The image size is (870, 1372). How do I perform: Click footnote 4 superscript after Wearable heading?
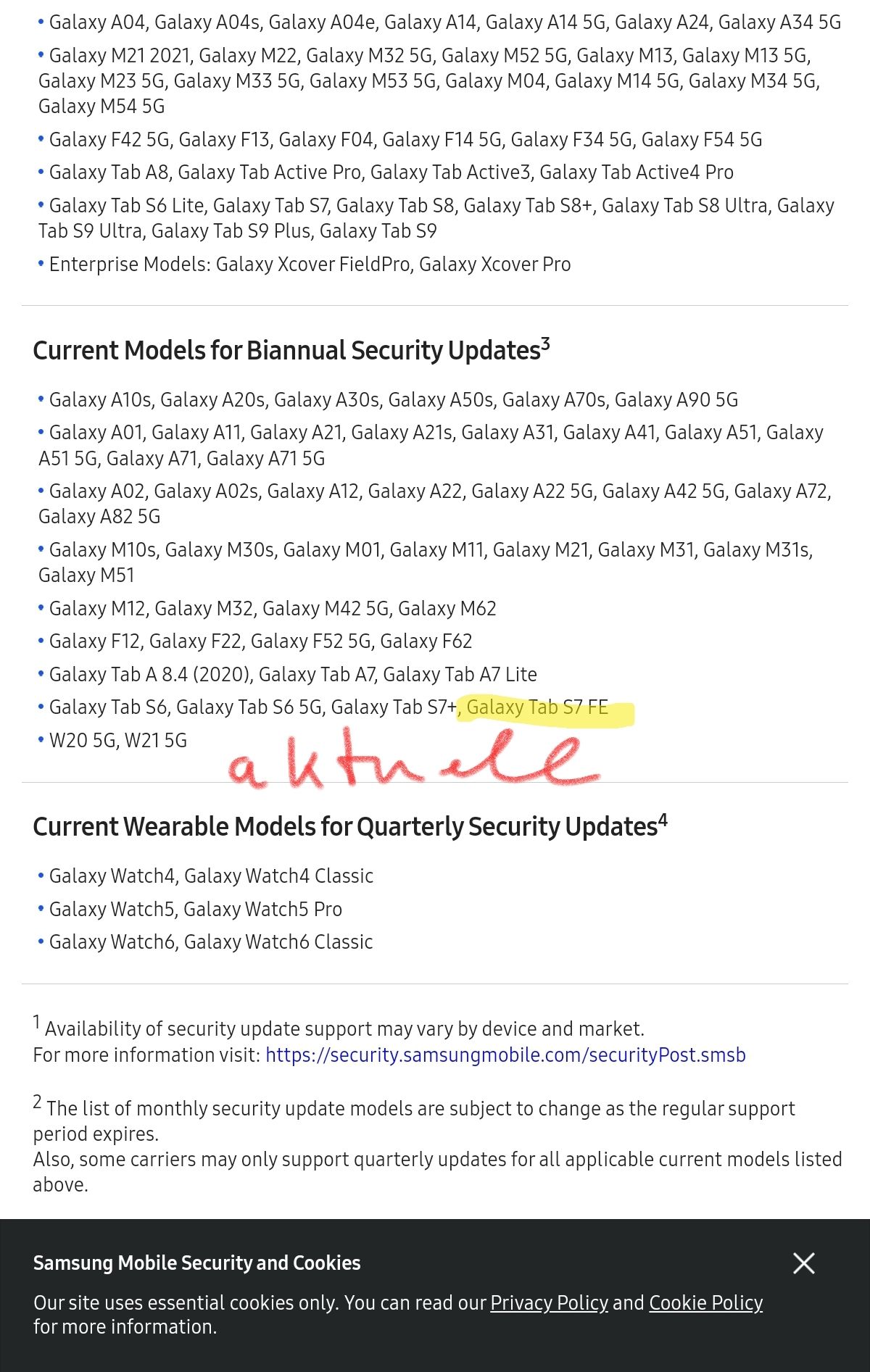(x=663, y=820)
